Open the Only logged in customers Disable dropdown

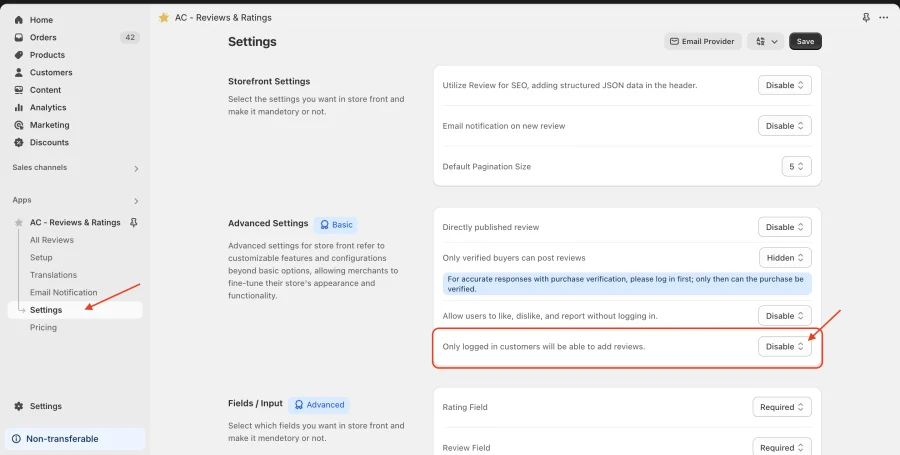(785, 347)
